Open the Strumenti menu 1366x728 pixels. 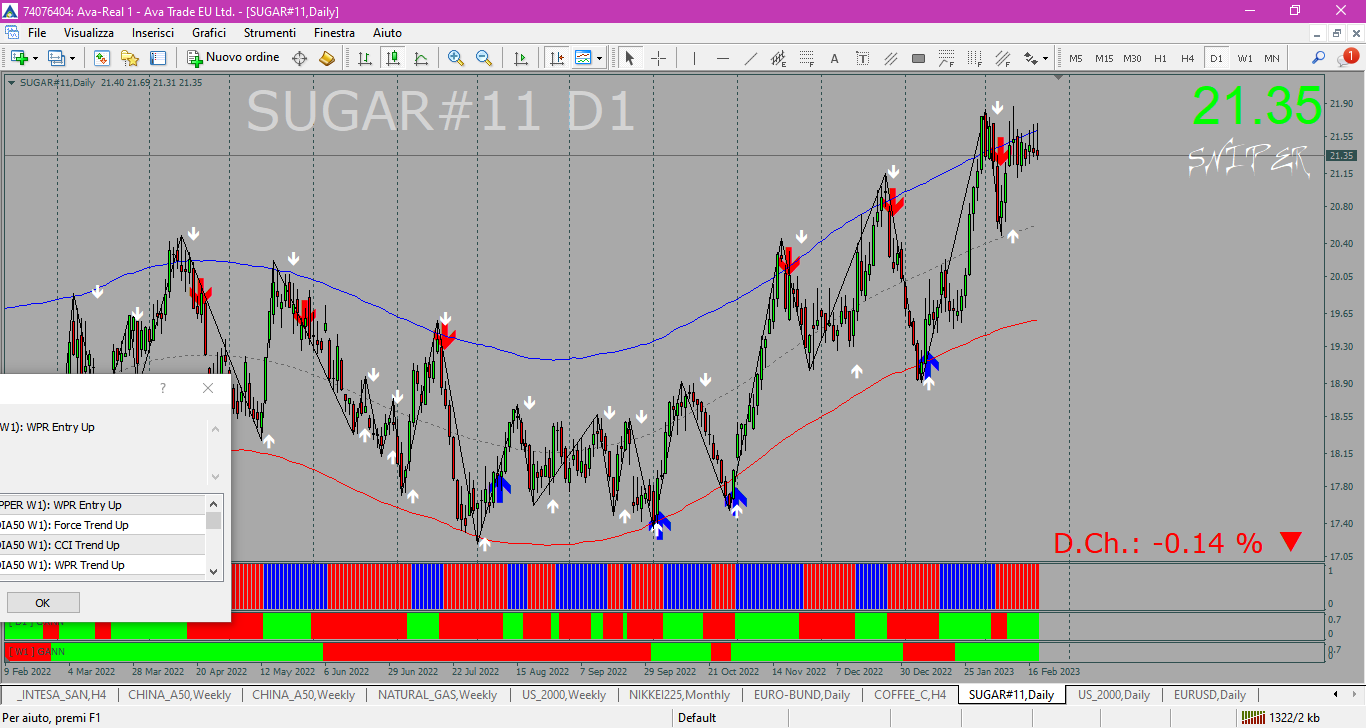(270, 33)
